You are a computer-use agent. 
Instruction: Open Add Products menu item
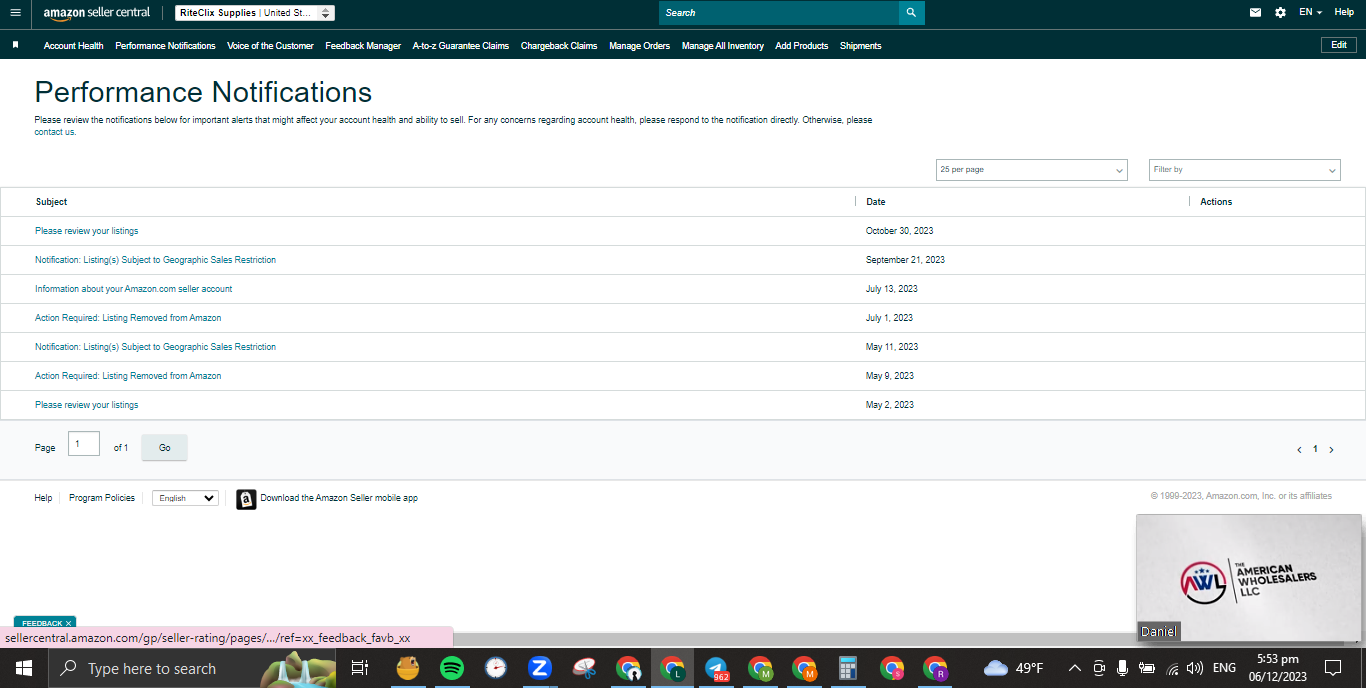(x=802, y=46)
